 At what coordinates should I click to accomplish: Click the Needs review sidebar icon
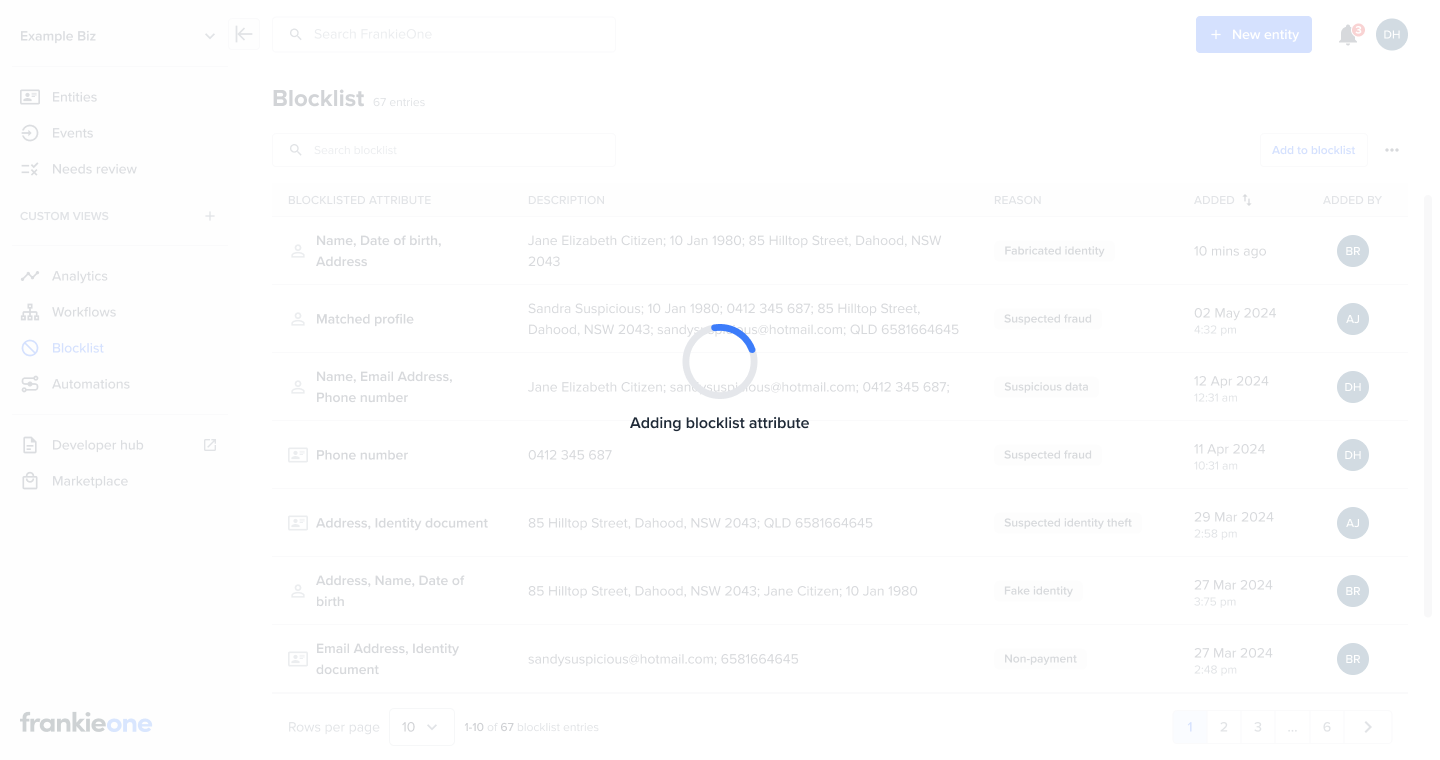click(x=30, y=169)
